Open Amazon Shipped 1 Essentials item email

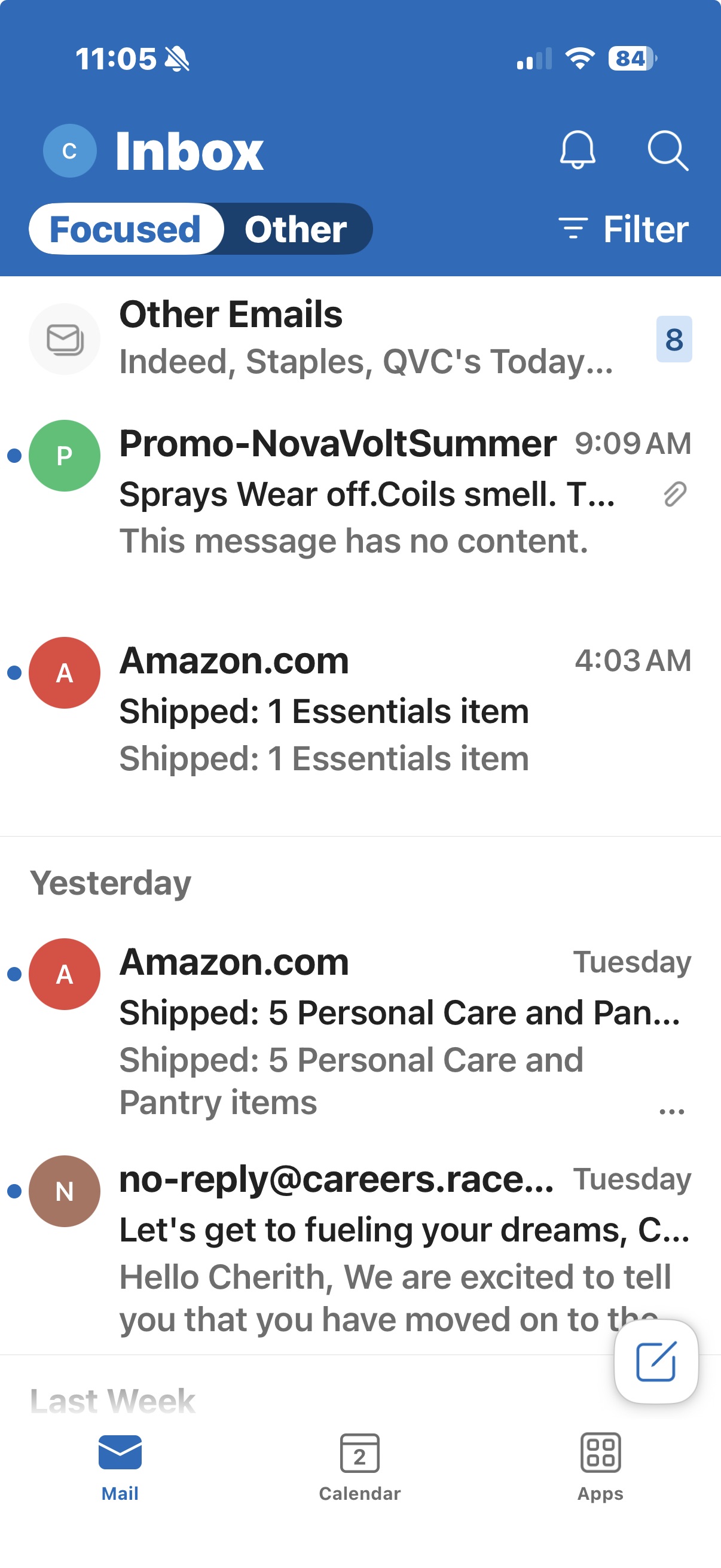click(360, 709)
